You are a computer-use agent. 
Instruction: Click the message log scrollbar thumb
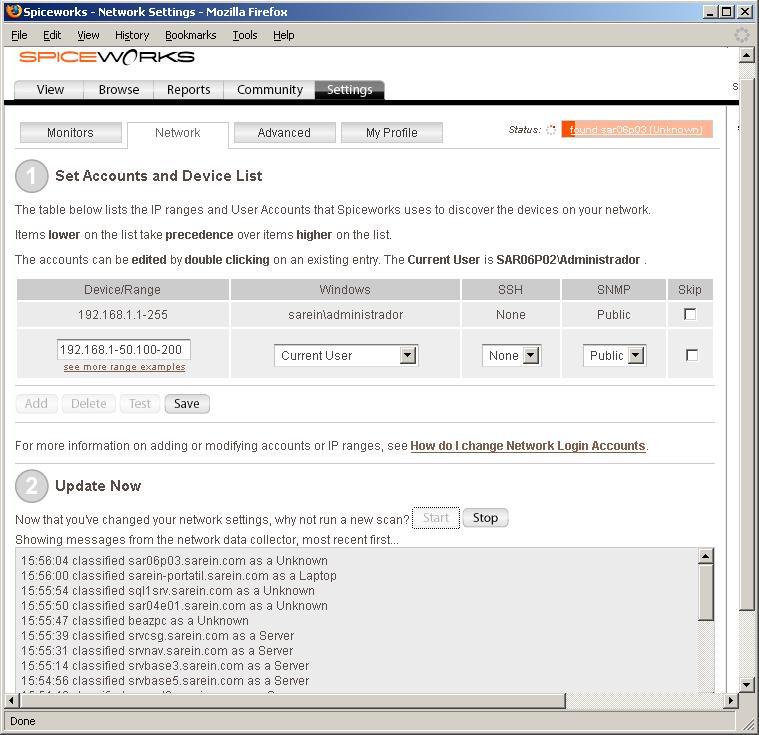coord(706,592)
